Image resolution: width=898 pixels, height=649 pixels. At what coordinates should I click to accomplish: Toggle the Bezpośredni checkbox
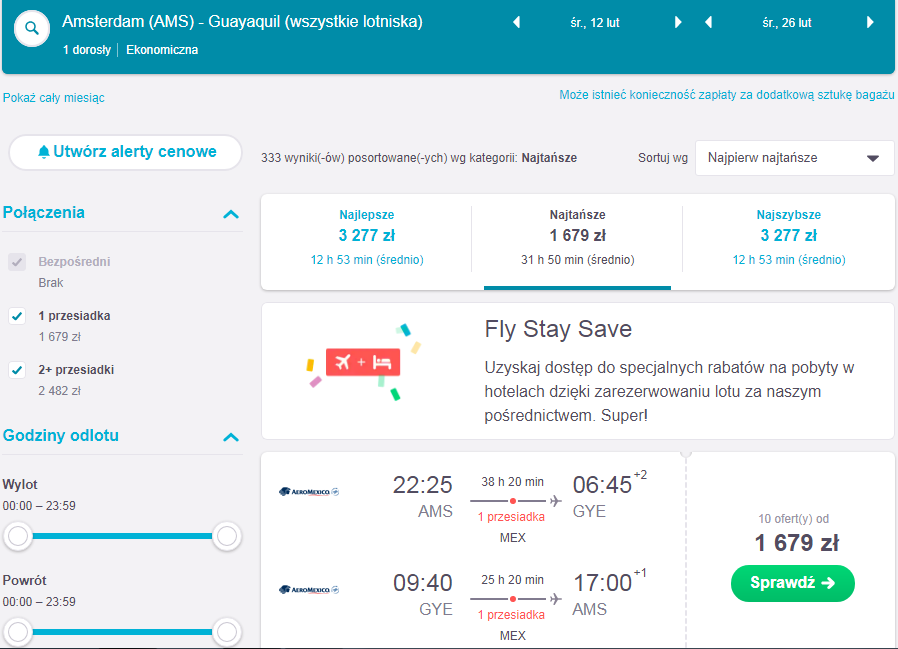click(17, 262)
